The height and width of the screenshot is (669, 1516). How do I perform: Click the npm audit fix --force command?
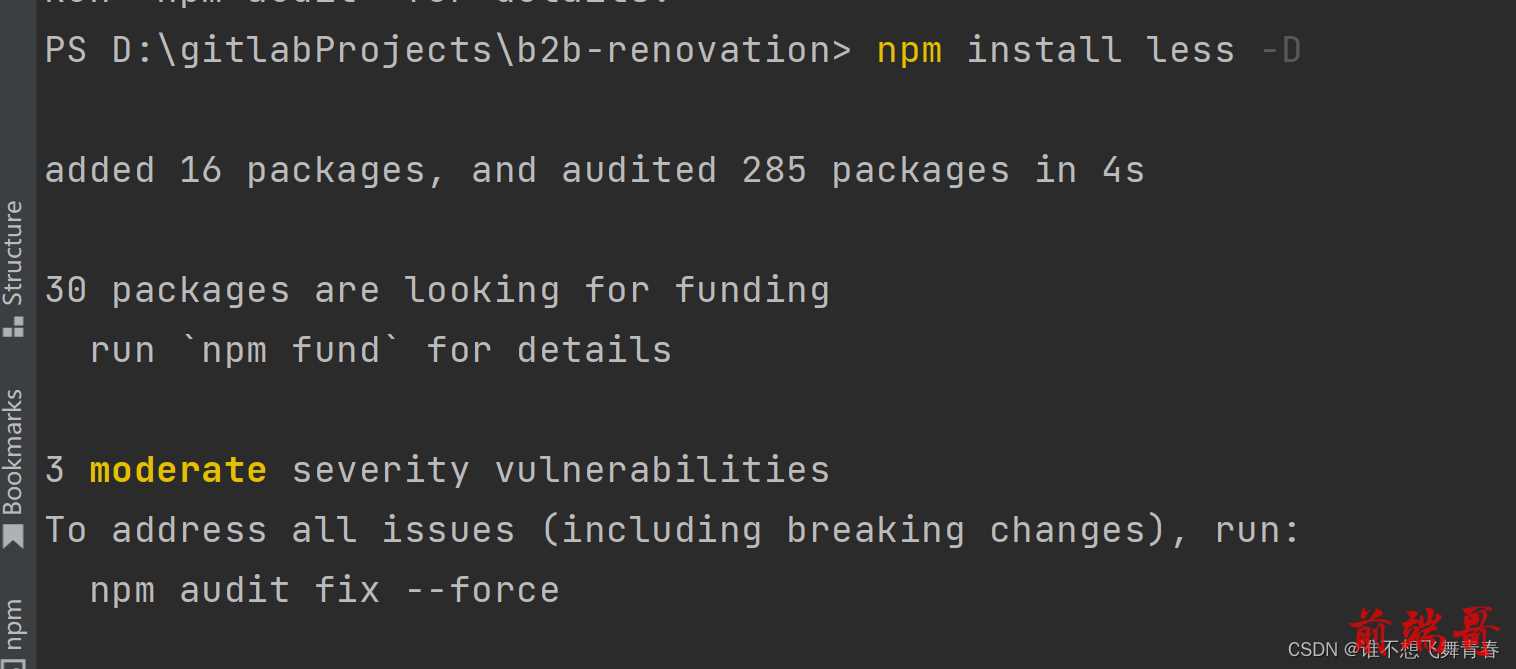324,590
